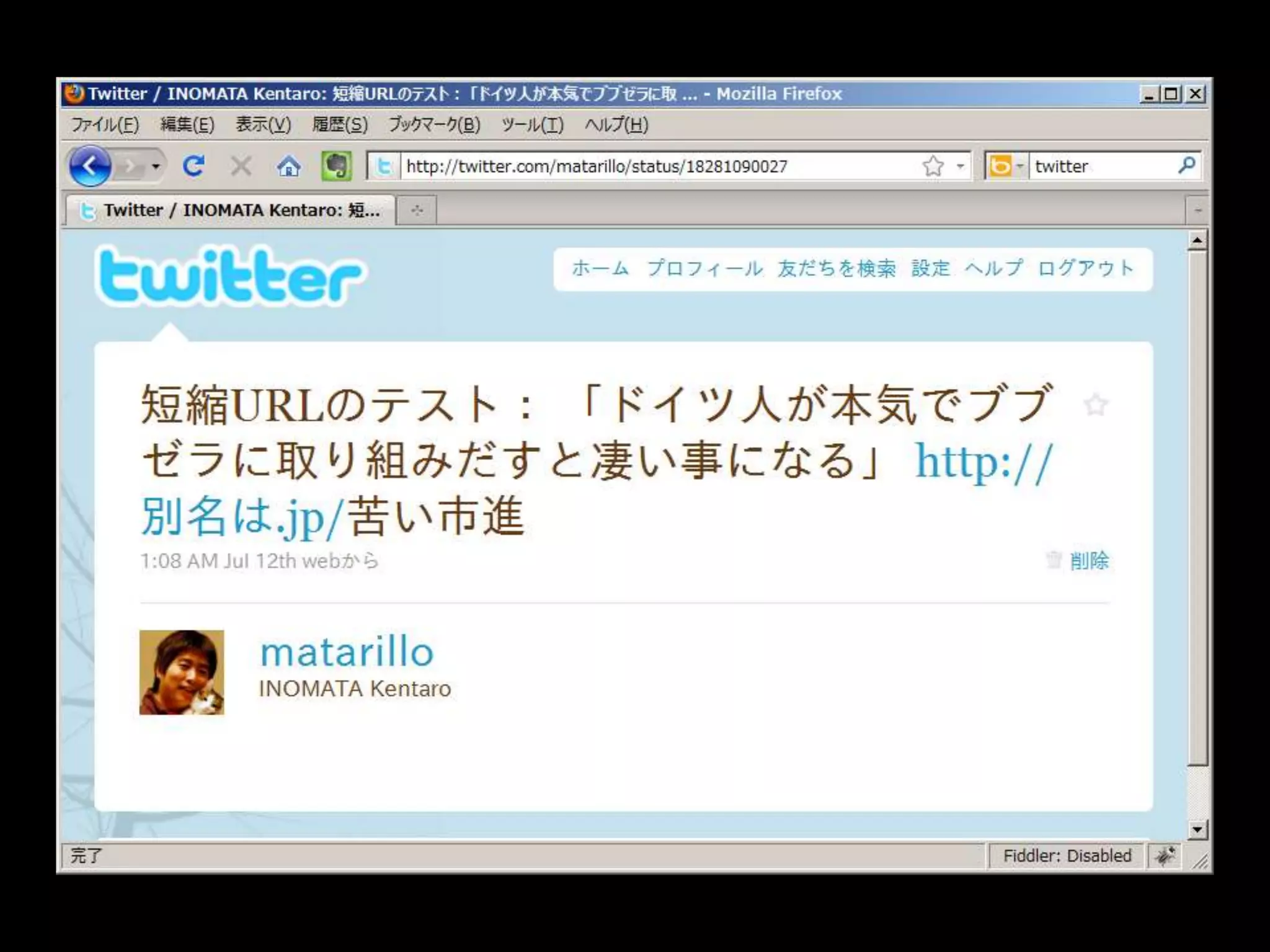Open the matarillo username link
1270x952 pixels.
(x=347, y=653)
